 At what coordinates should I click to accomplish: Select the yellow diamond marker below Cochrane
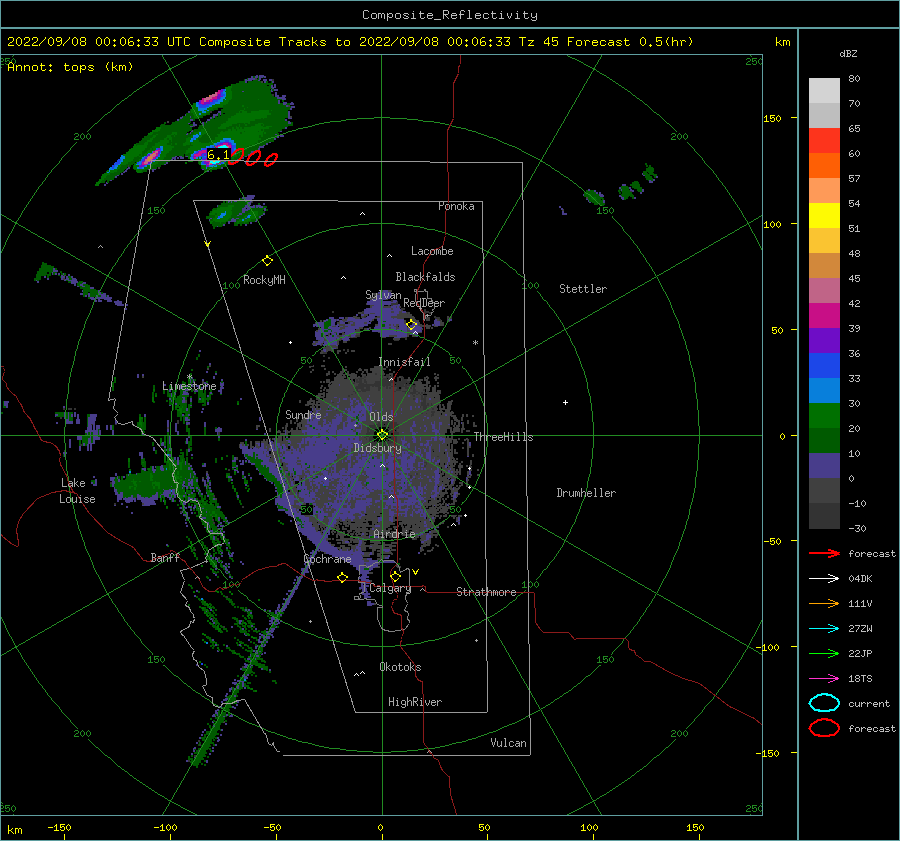click(342, 577)
